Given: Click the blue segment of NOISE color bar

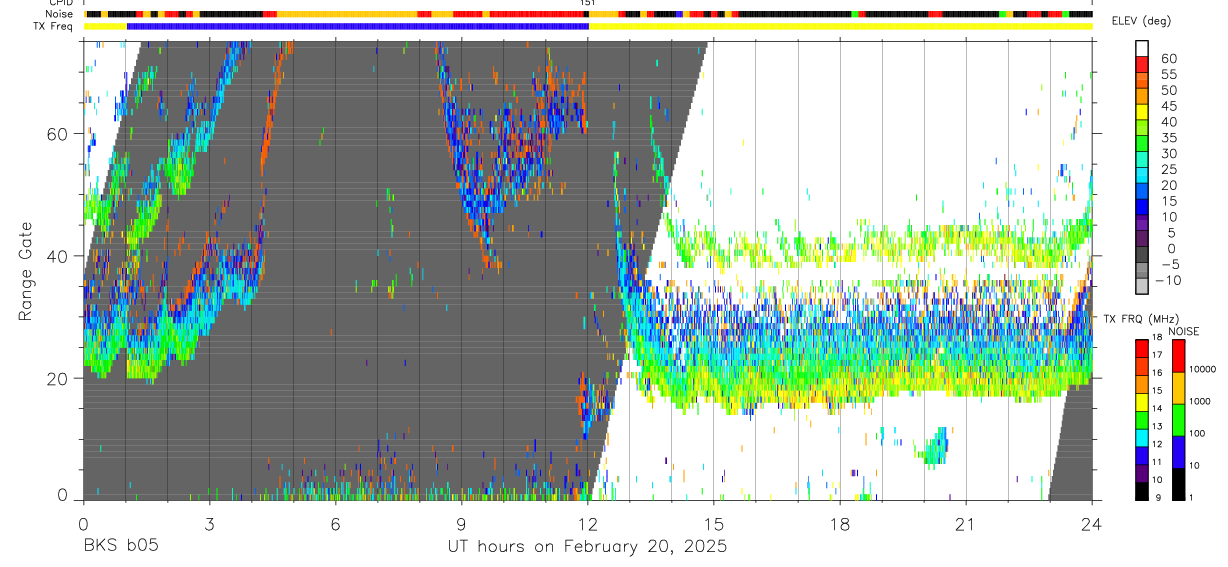Looking at the screenshot, I should click(1179, 451).
